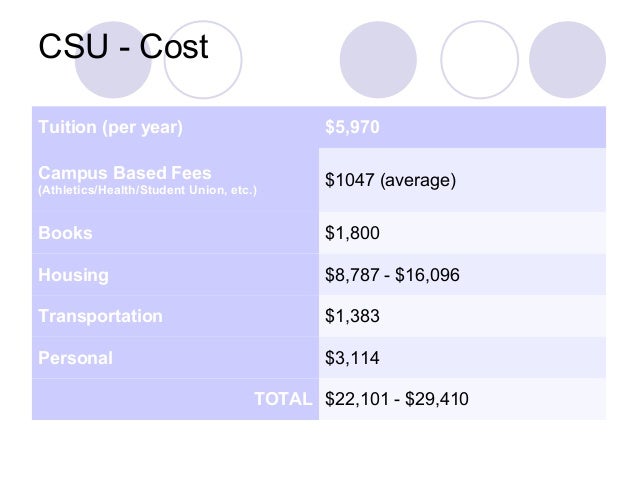638x479 pixels.
Task: Click the Athletics/Health/Student Union subtitle text
Action: (147, 190)
